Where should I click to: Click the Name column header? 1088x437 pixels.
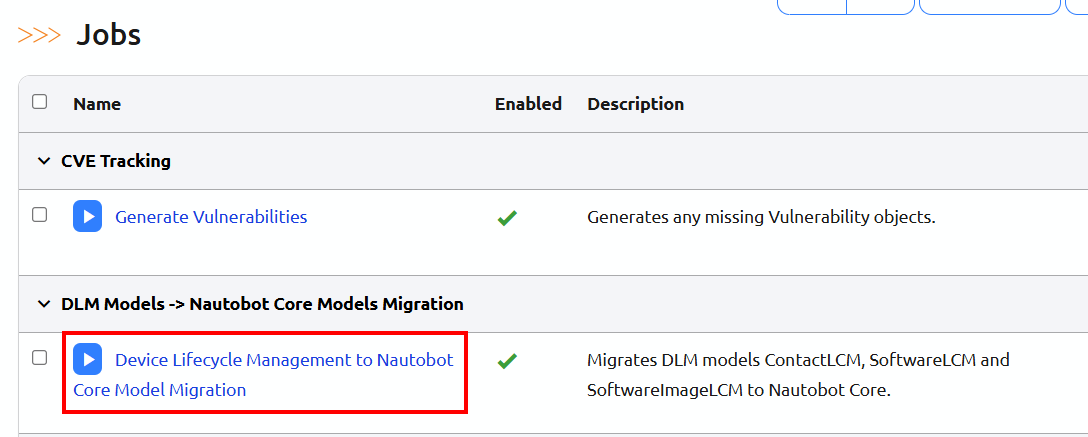tap(97, 104)
